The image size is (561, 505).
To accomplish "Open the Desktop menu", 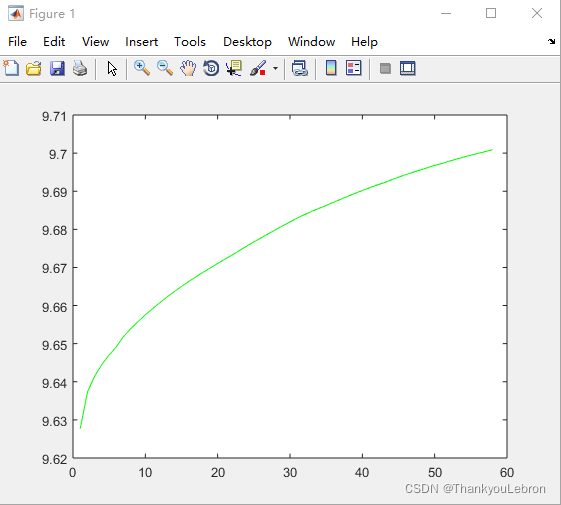I will click(x=247, y=42).
